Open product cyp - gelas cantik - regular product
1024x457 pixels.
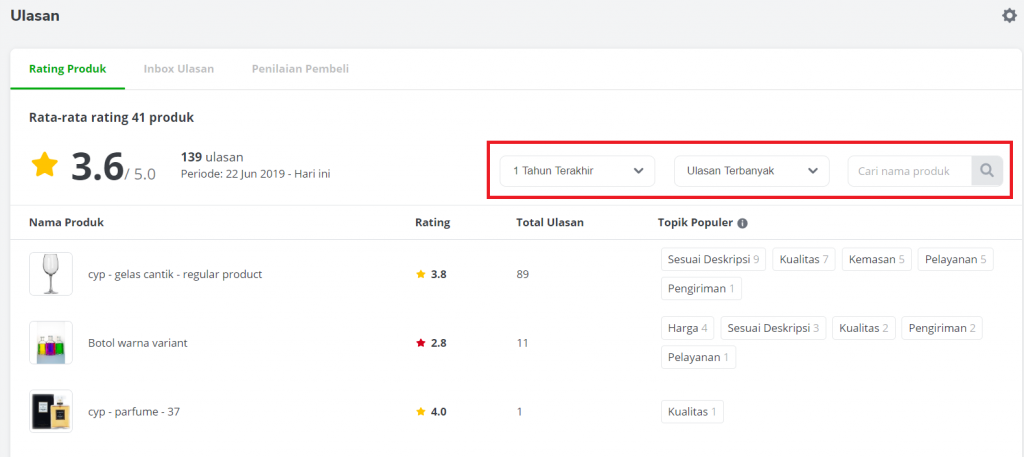pyautogui.click(x=175, y=274)
